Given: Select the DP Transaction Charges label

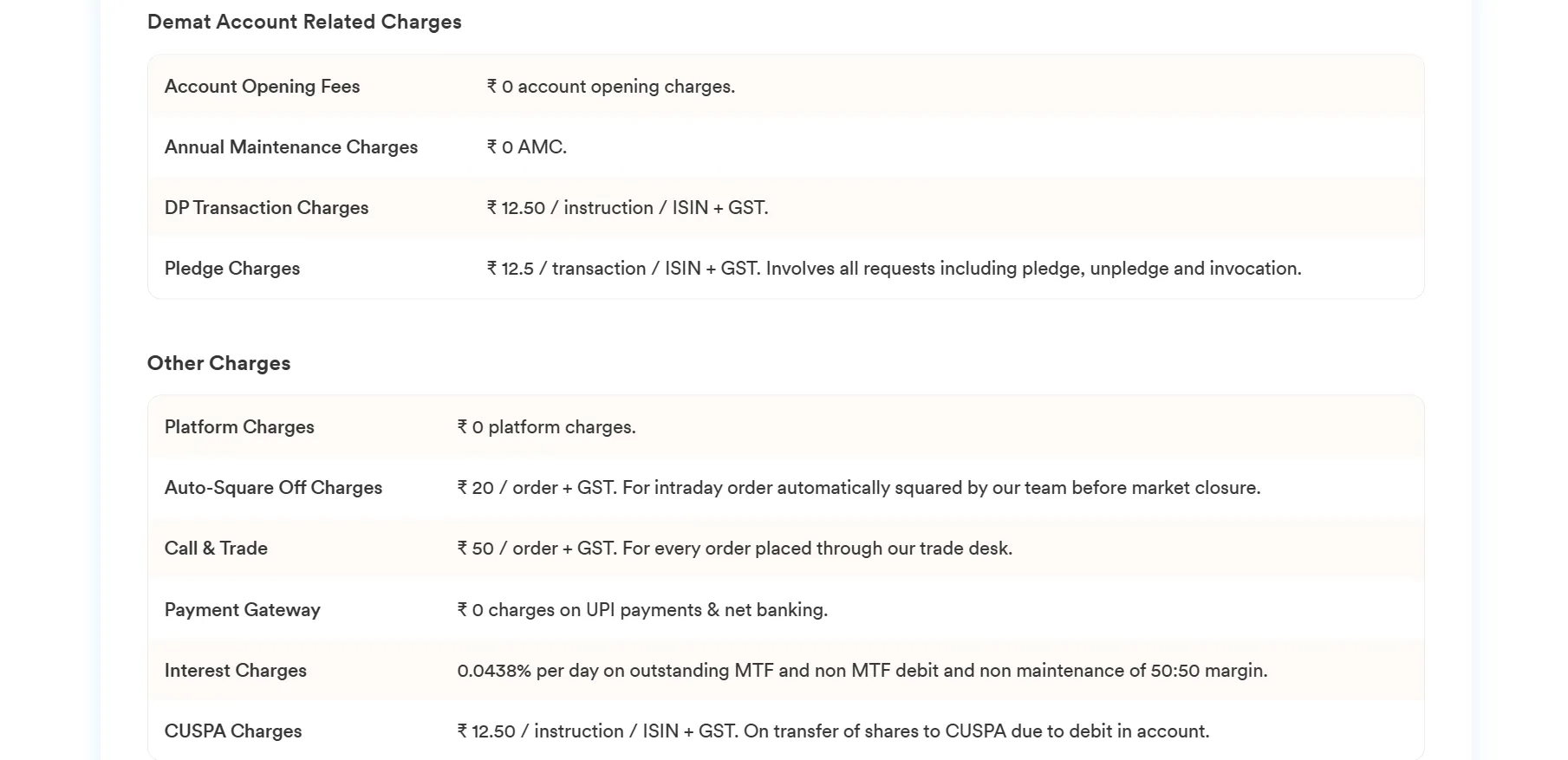Looking at the screenshot, I should click(266, 208).
